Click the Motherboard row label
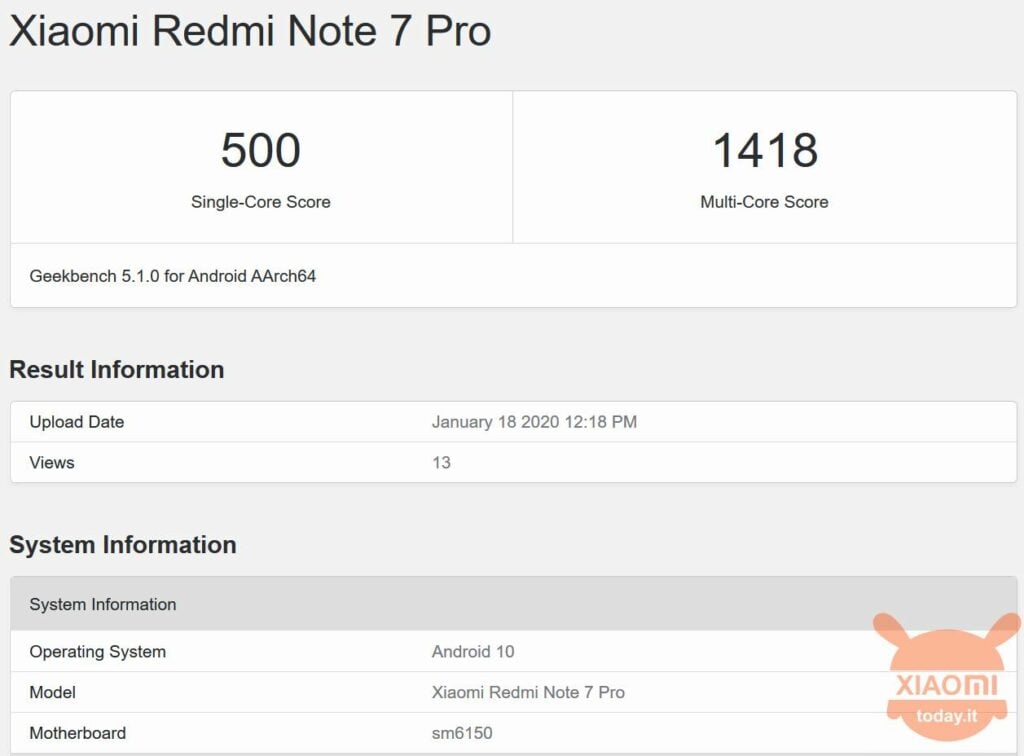This screenshot has width=1024, height=756. [78, 732]
